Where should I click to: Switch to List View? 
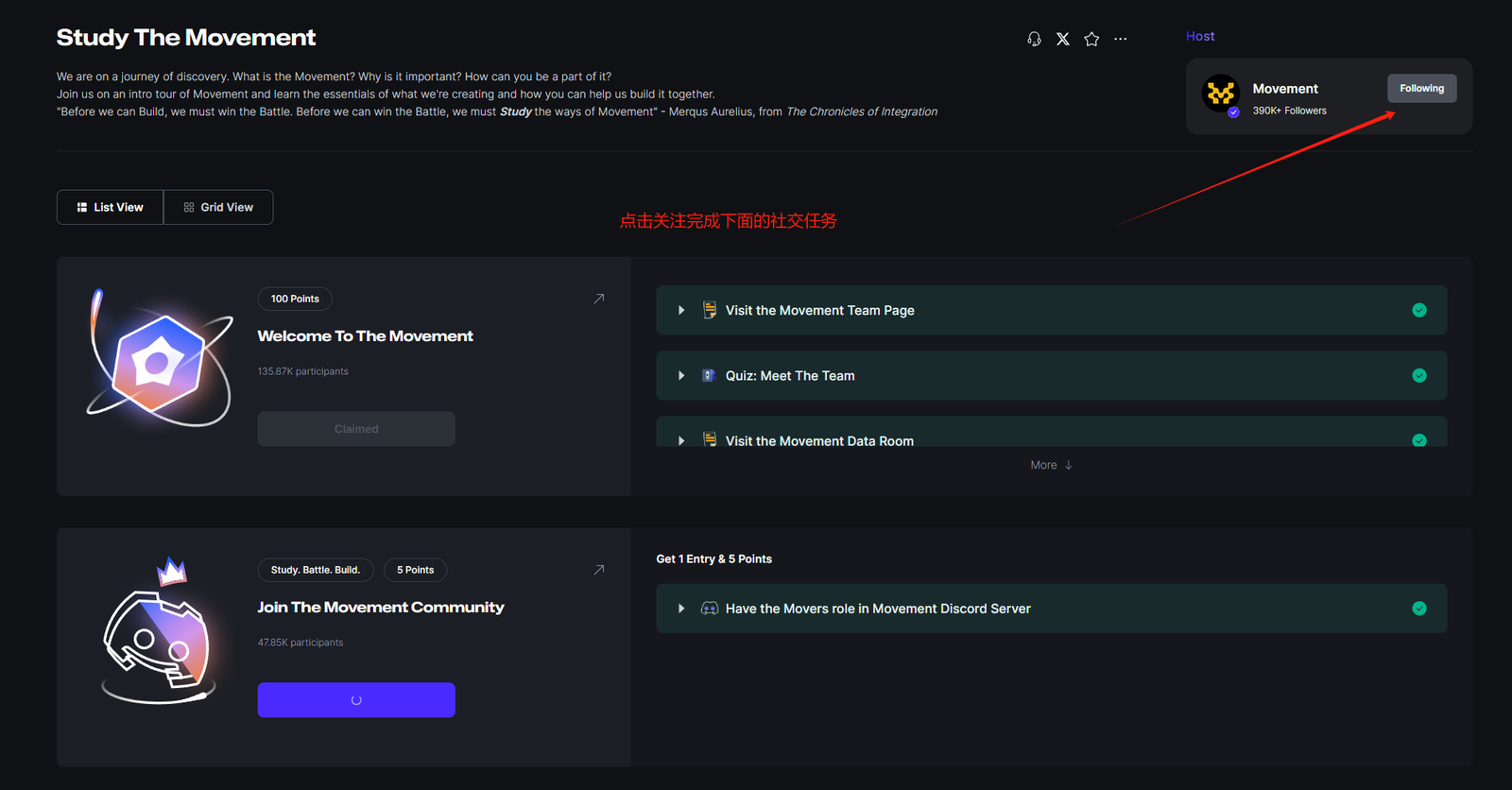tap(111, 207)
